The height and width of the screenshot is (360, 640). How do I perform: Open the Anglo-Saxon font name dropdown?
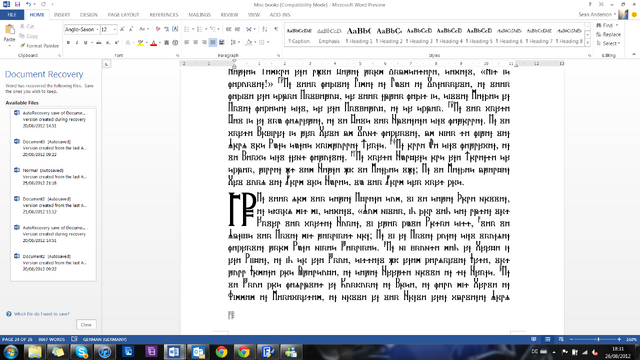point(98,29)
